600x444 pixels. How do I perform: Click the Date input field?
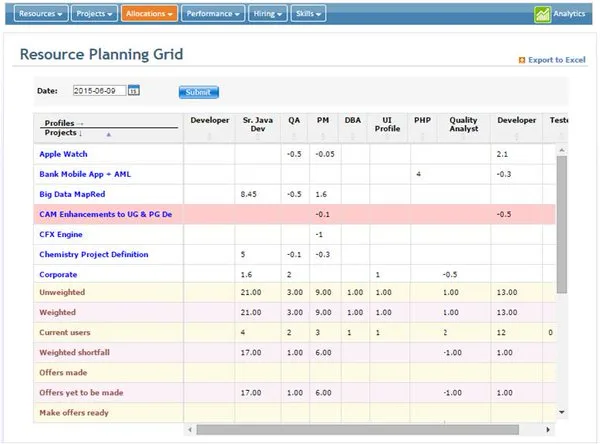(x=99, y=91)
